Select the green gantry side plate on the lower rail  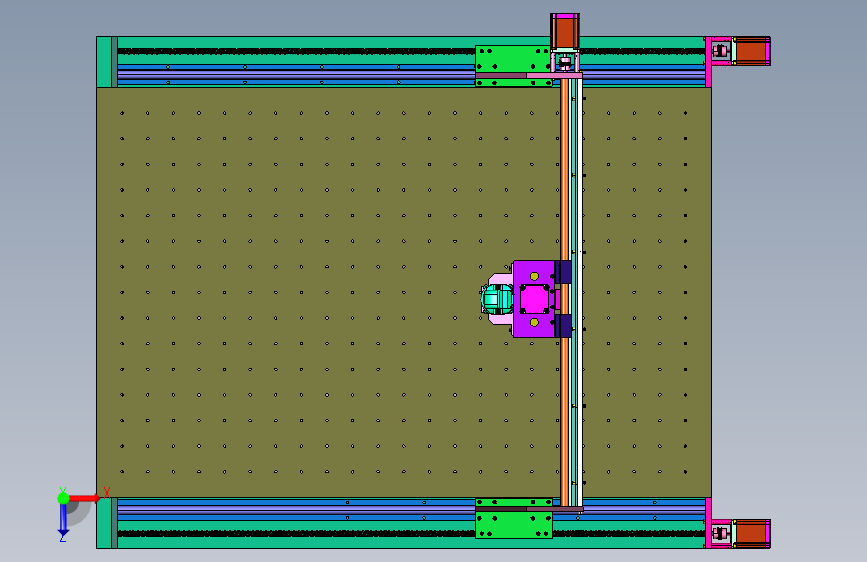[x=514, y=524]
